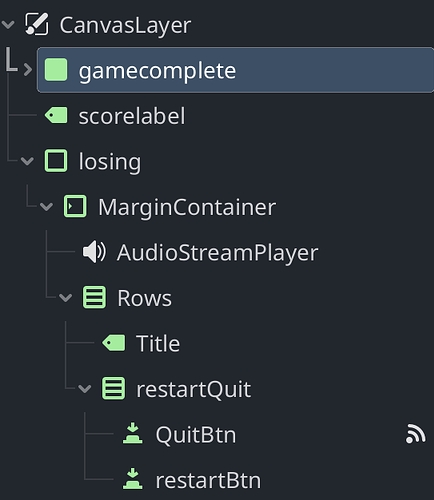Collapse the MarginContainer node
The image size is (434, 500).
(46, 207)
